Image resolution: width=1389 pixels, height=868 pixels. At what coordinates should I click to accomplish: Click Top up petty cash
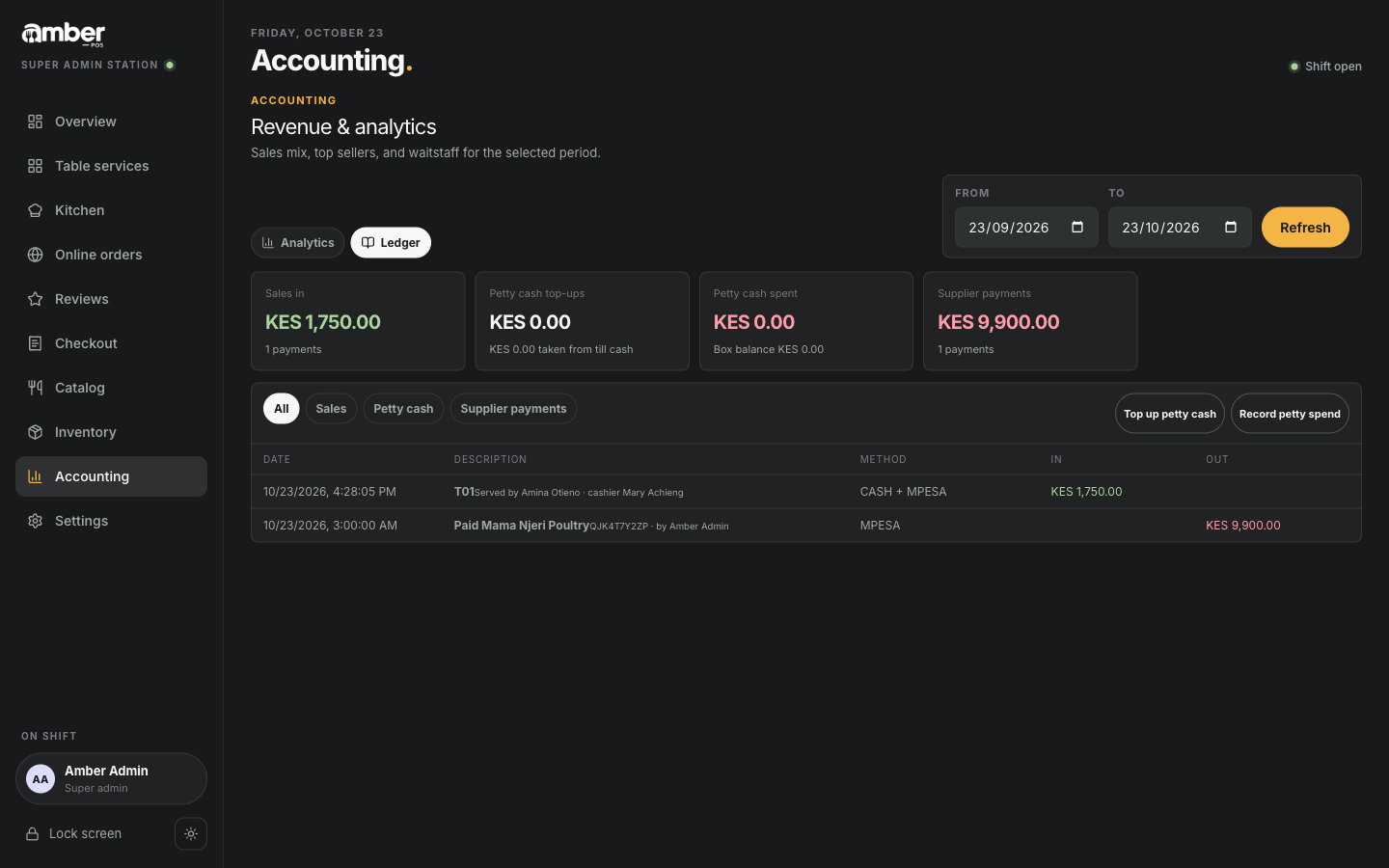coord(1170,414)
